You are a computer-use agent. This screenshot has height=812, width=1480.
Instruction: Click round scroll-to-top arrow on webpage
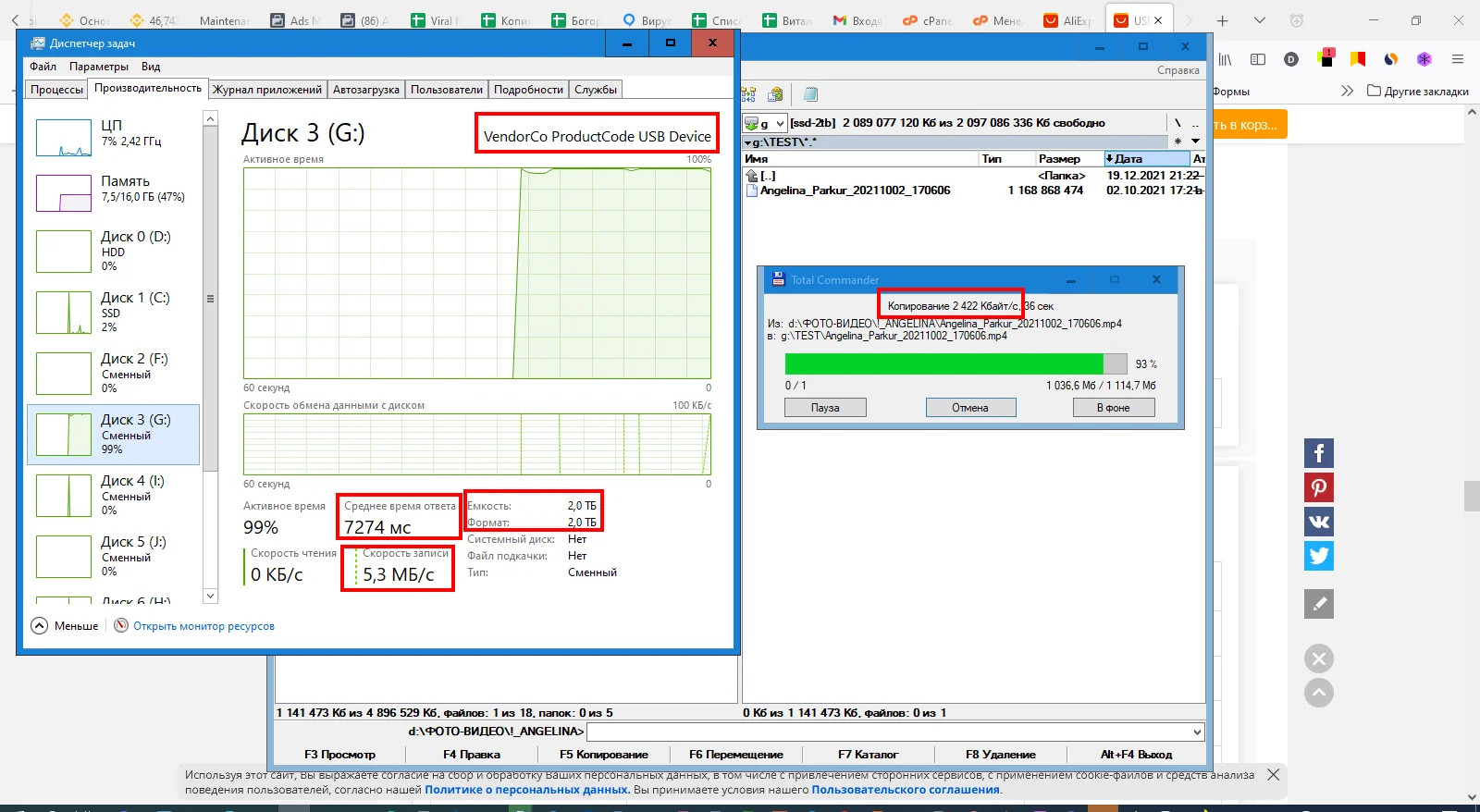click(1319, 693)
